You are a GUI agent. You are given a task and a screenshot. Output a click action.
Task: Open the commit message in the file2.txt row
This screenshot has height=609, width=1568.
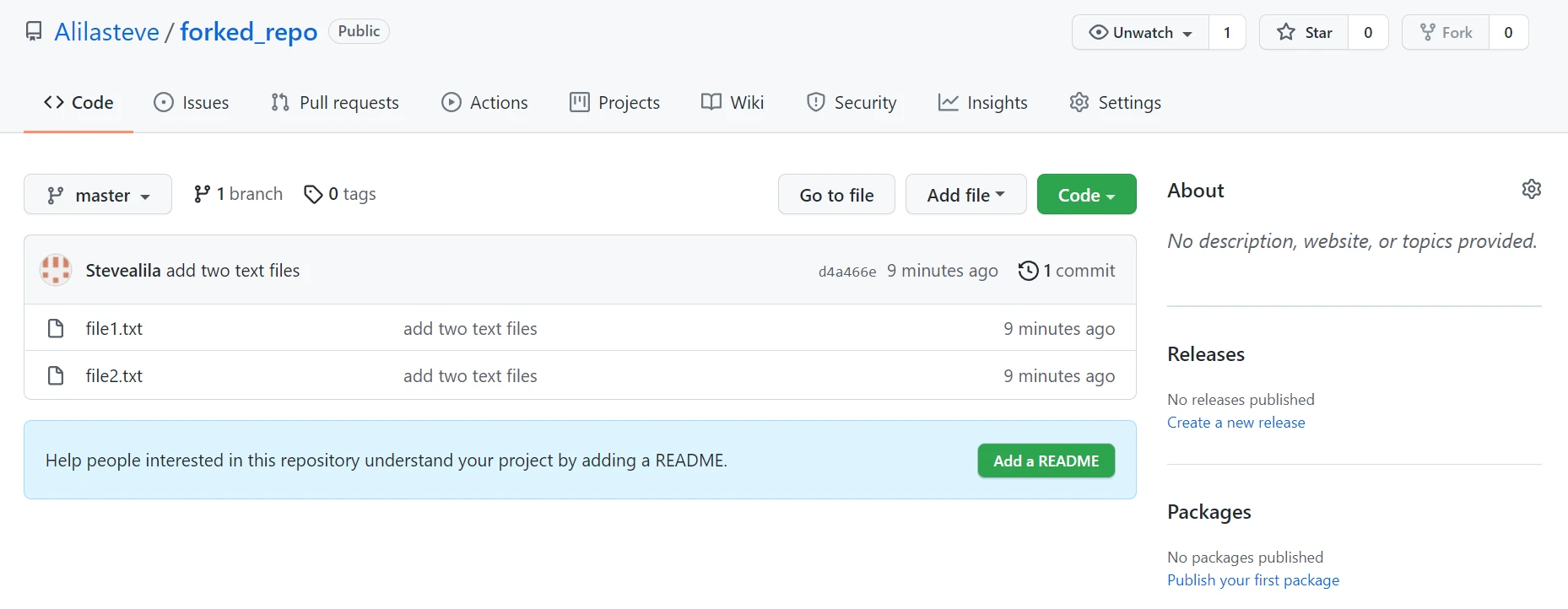[x=470, y=376]
